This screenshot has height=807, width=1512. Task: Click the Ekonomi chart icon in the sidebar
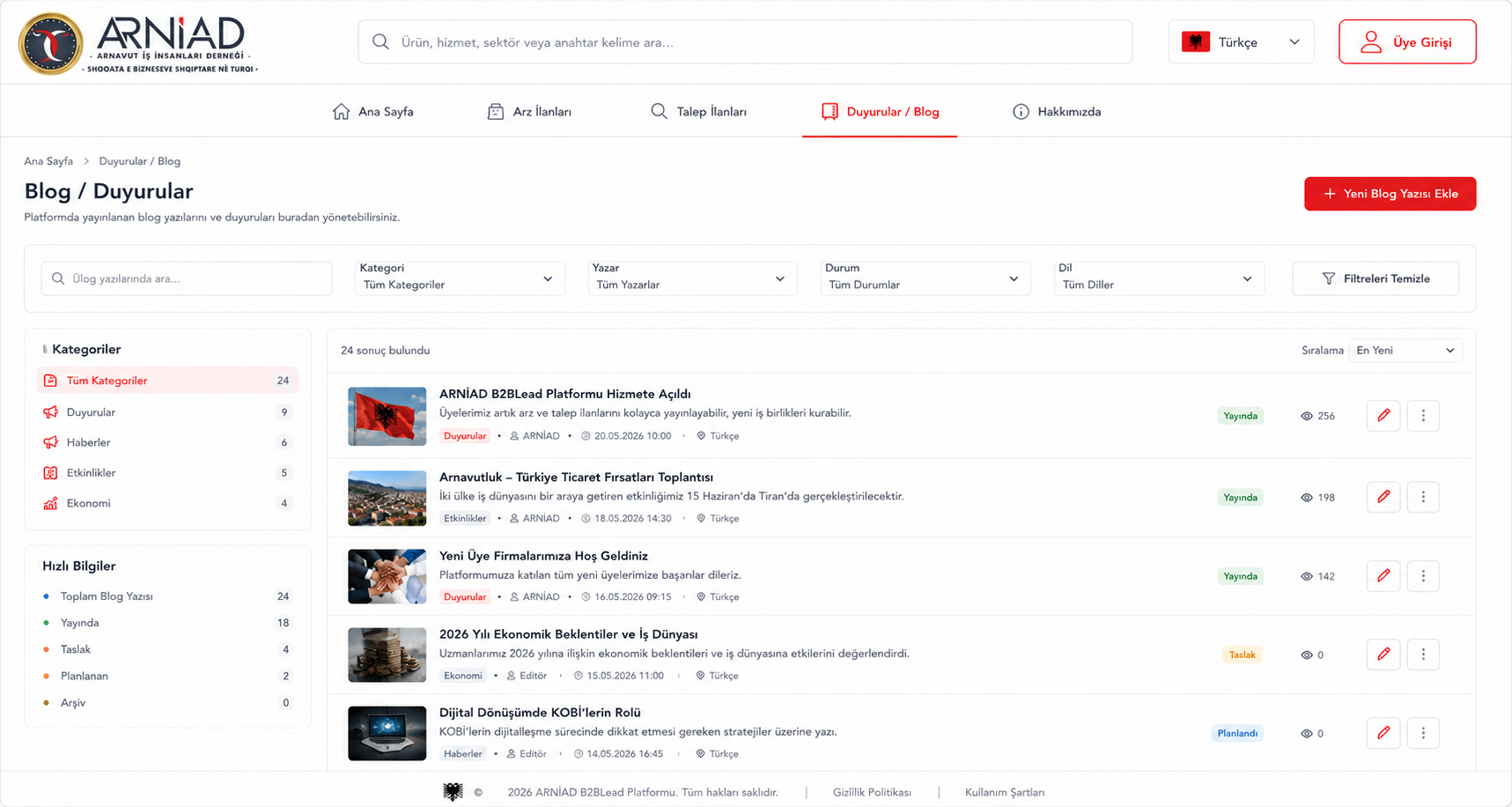tap(50, 503)
